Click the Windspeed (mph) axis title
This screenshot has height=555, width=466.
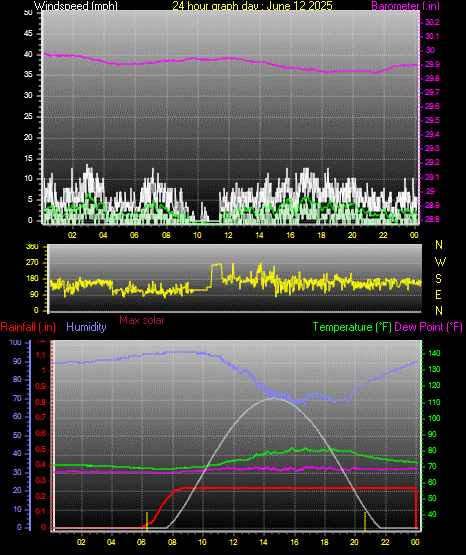click(76, 6)
